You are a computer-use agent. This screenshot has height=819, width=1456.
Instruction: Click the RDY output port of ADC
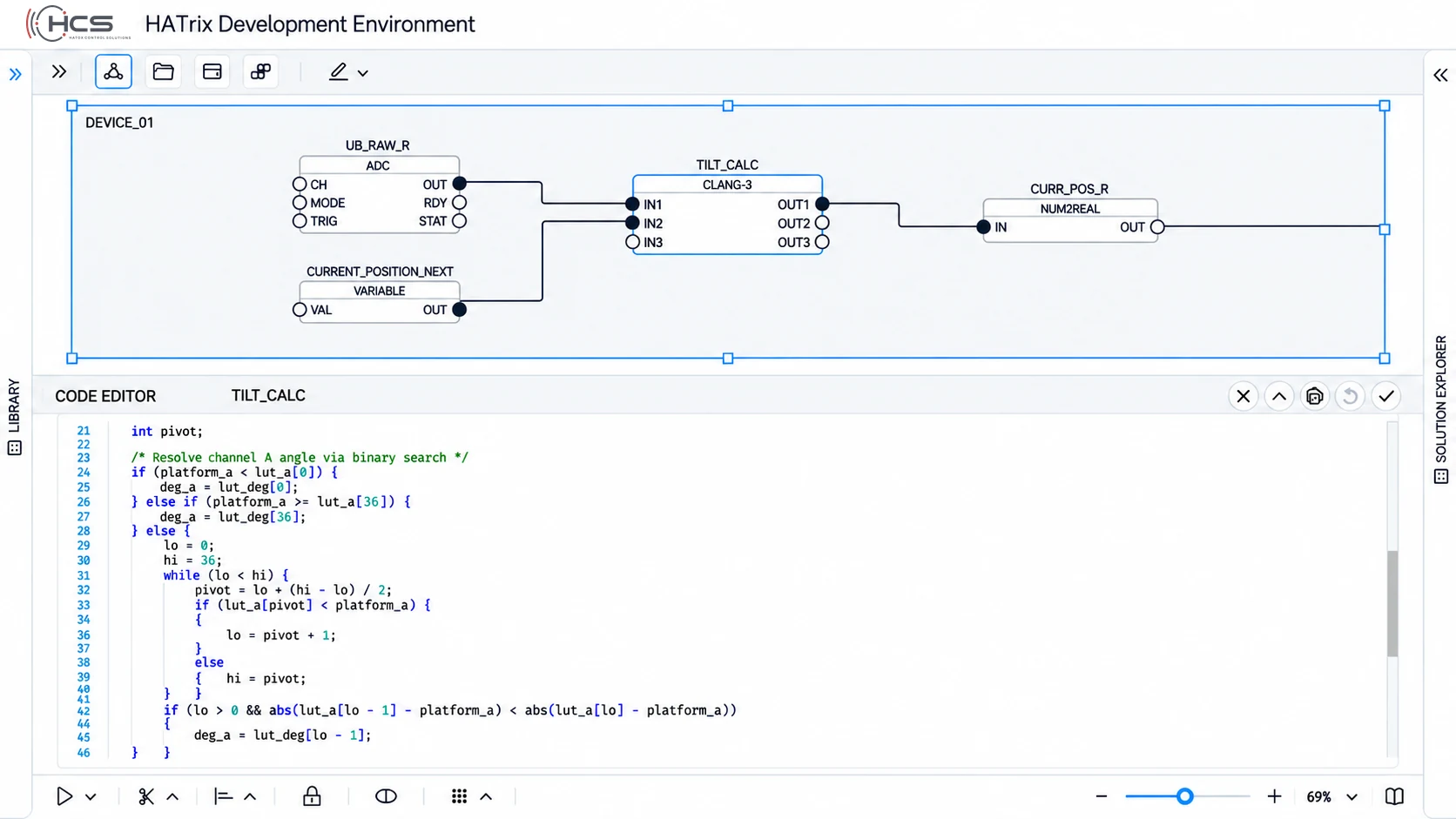460,203
